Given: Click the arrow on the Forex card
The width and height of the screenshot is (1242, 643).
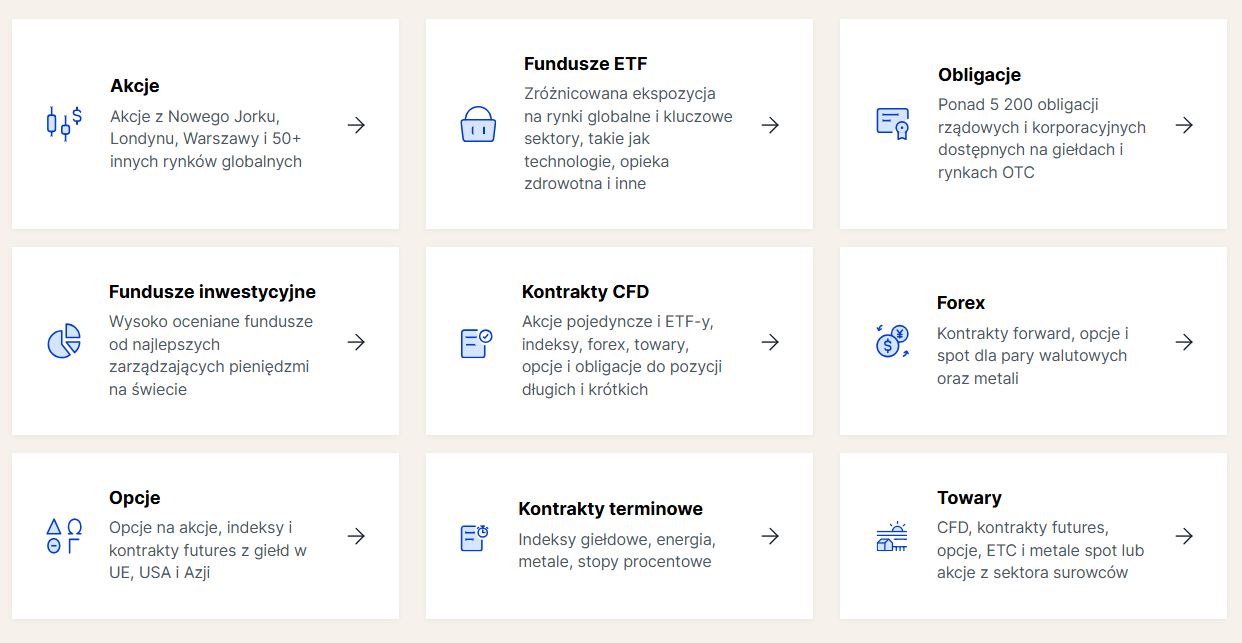Looking at the screenshot, I should click(1184, 342).
